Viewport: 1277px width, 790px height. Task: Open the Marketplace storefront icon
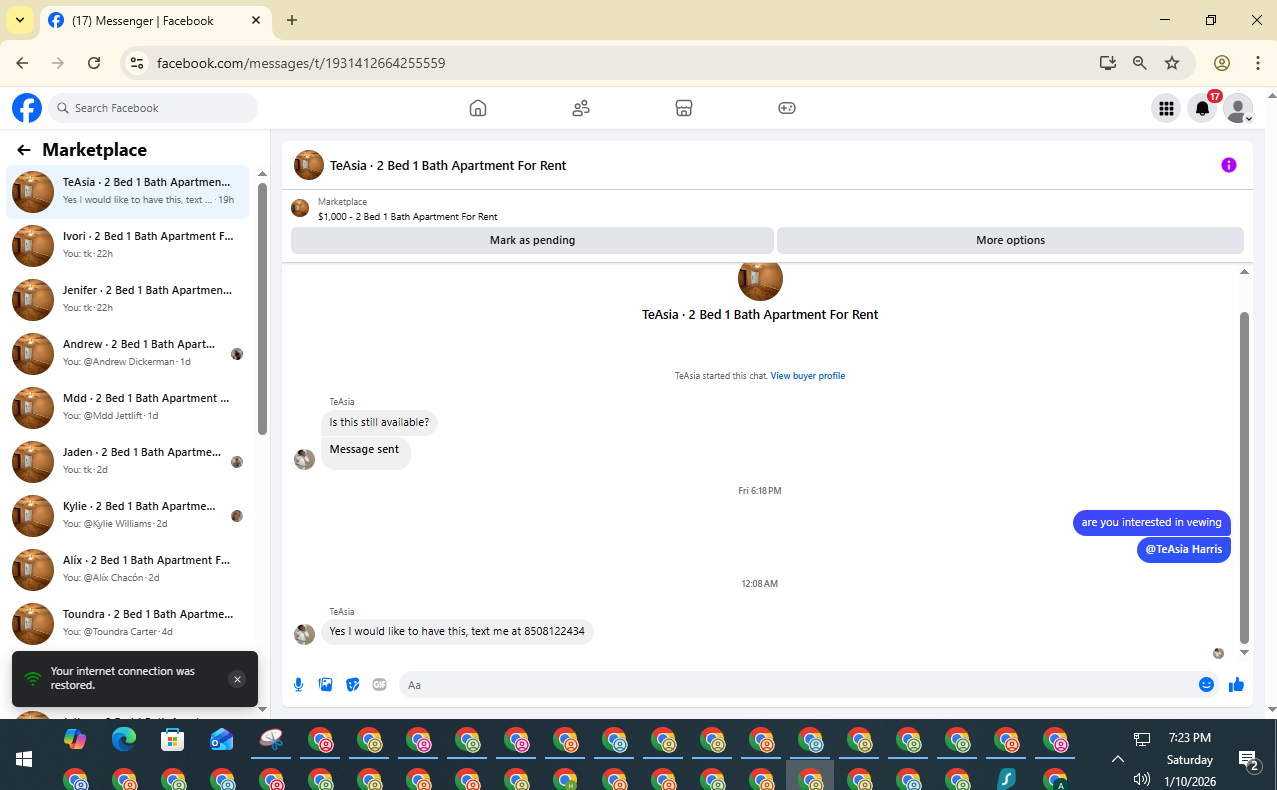(x=684, y=108)
